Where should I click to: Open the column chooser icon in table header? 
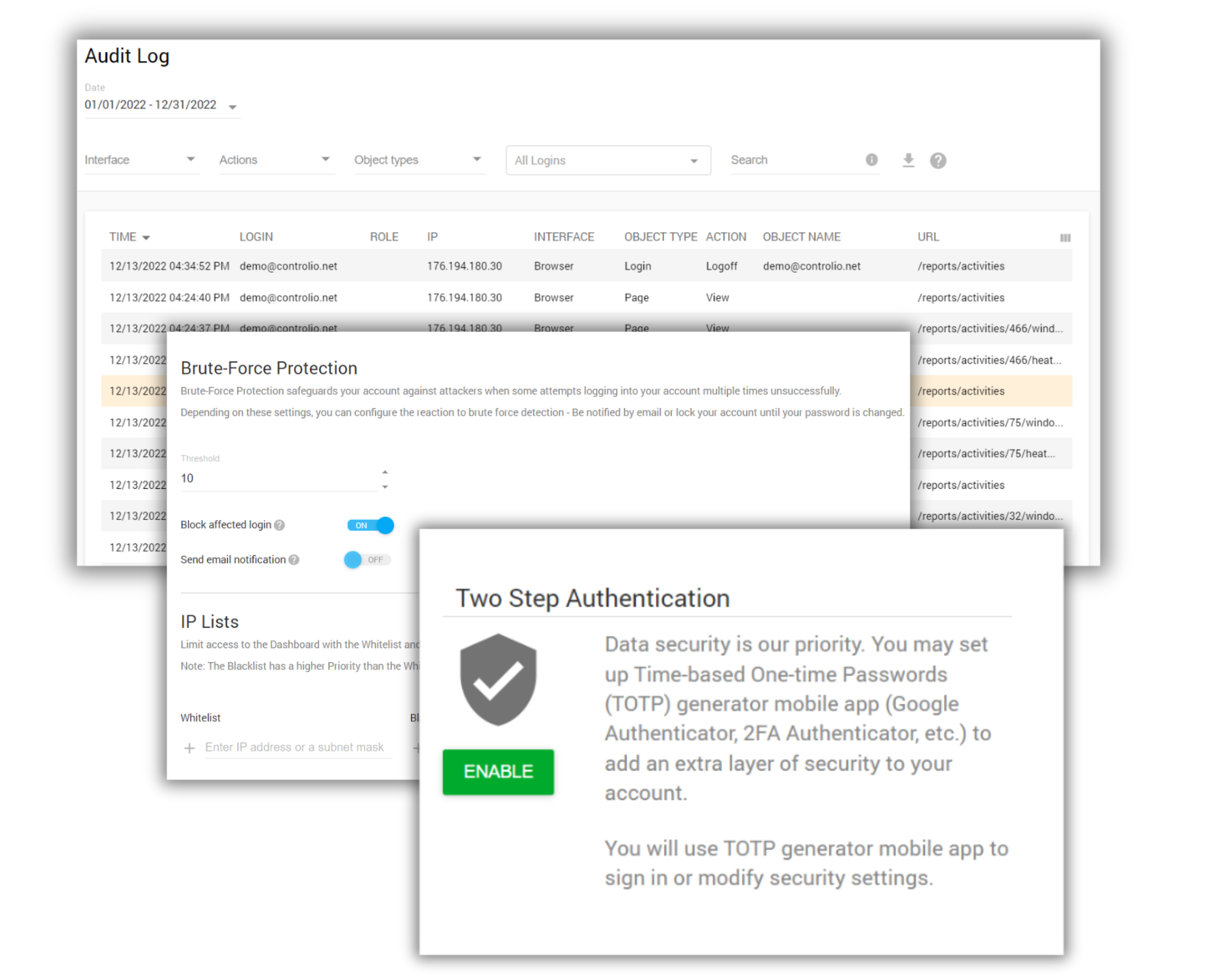coord(1065,238)
